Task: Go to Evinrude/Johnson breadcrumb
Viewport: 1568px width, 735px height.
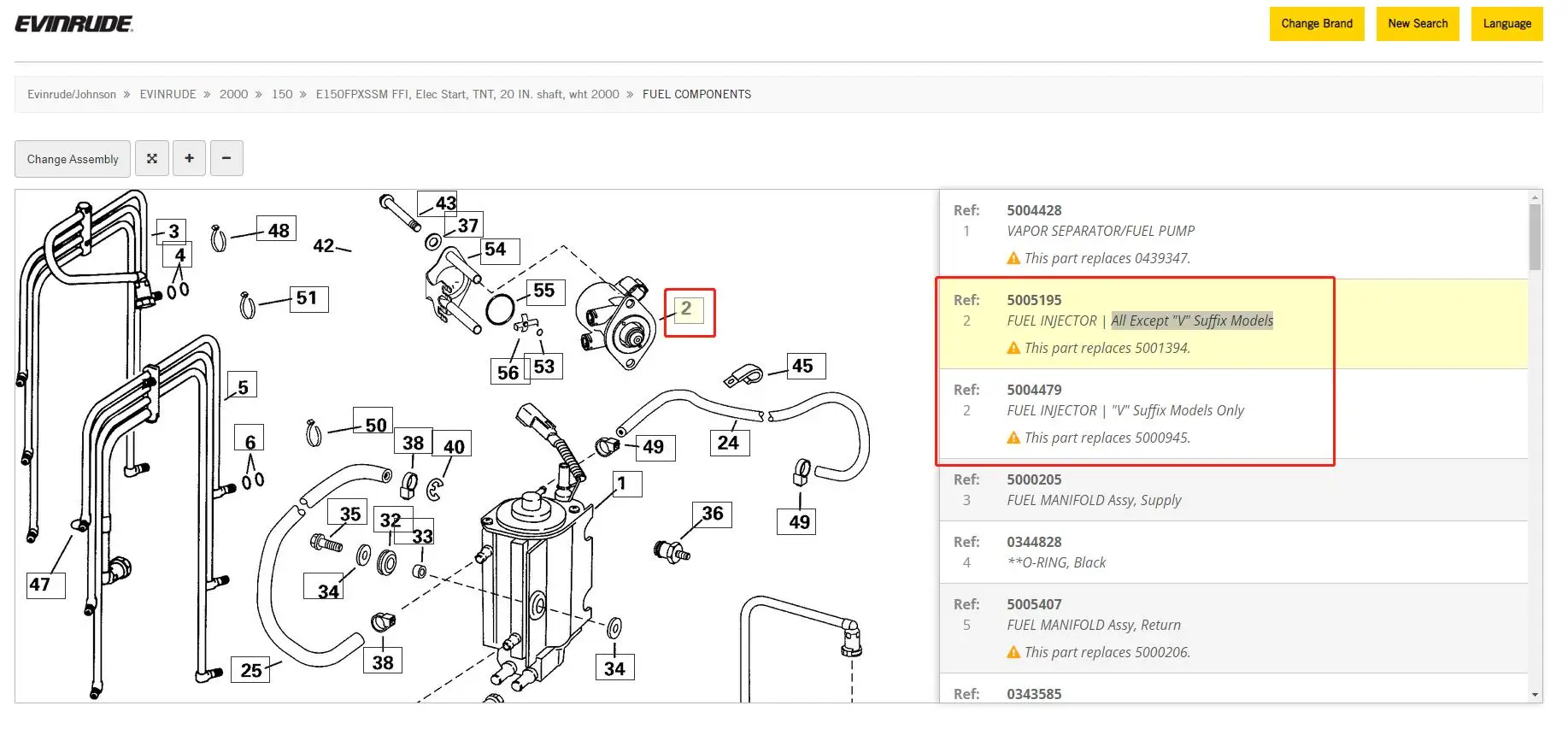Action: (x=72, y=94)
